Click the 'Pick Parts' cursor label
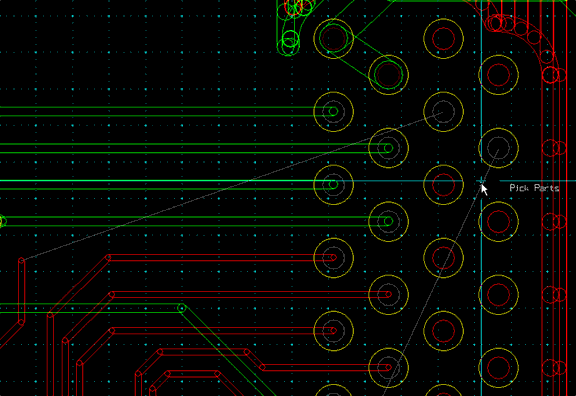The width and height of the screenshot is (576, 396). tap(534, 188)
